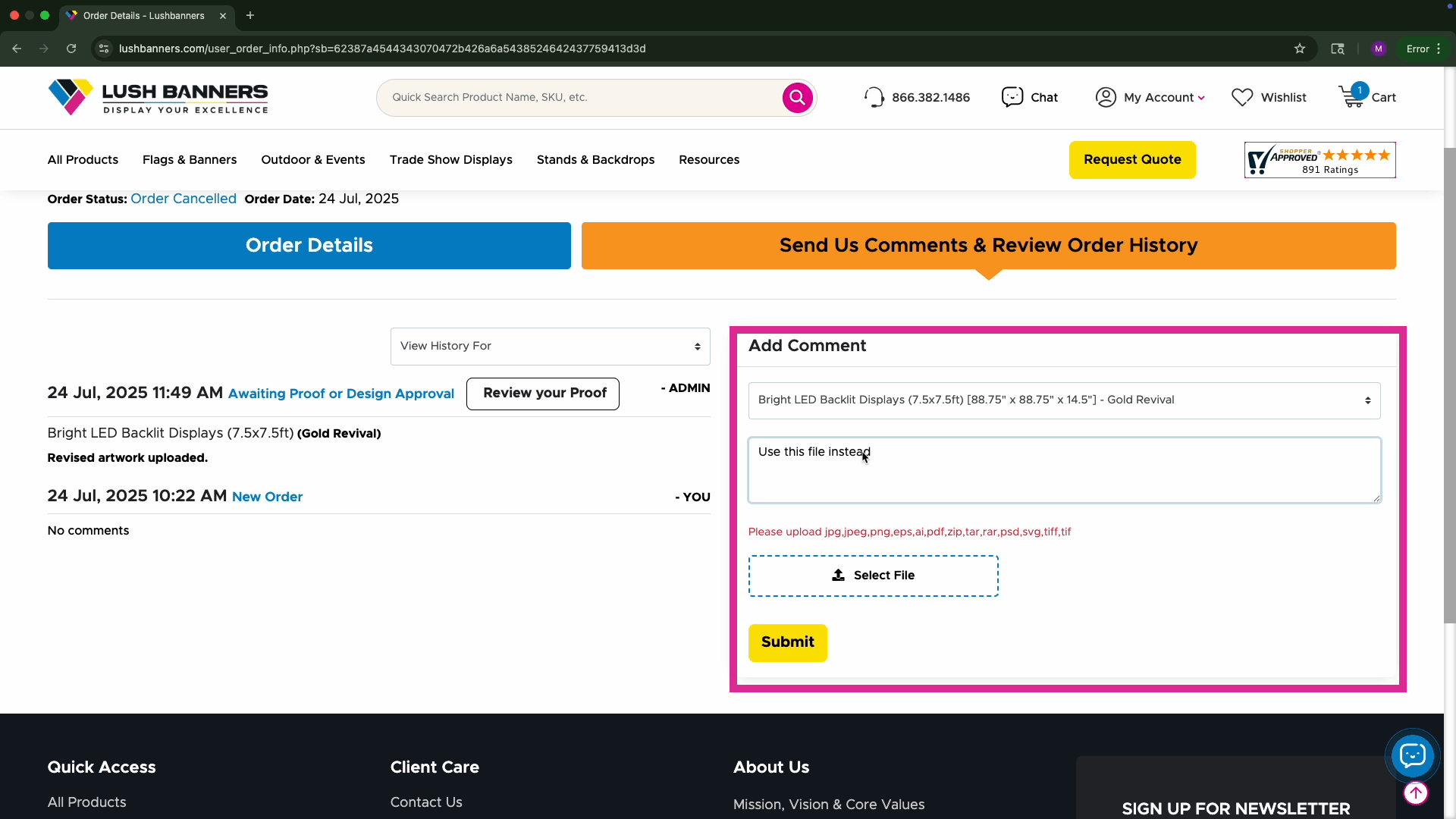Reload the page via browser refresh icon
Image resolution: width=1456 pixels, height=819 pixels.
(71, 49)
